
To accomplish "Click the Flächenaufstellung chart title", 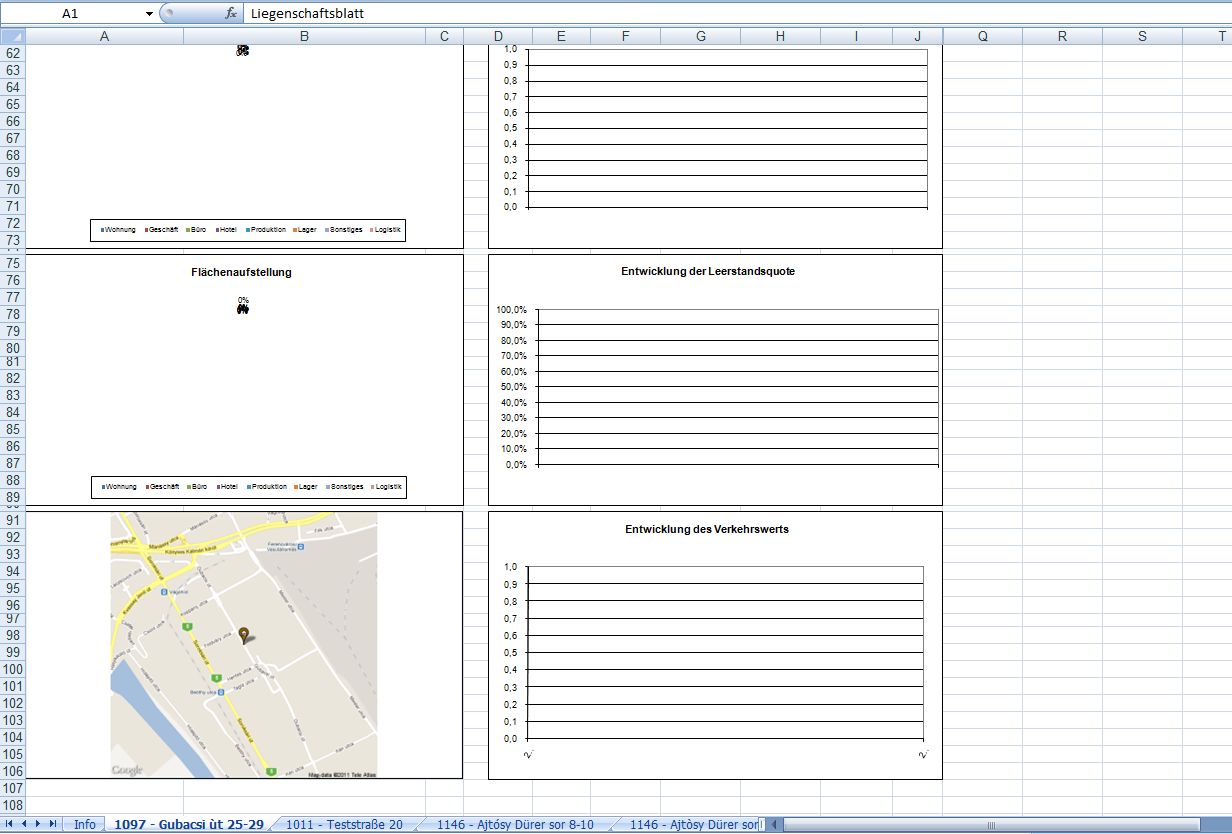I will point(241,272).
